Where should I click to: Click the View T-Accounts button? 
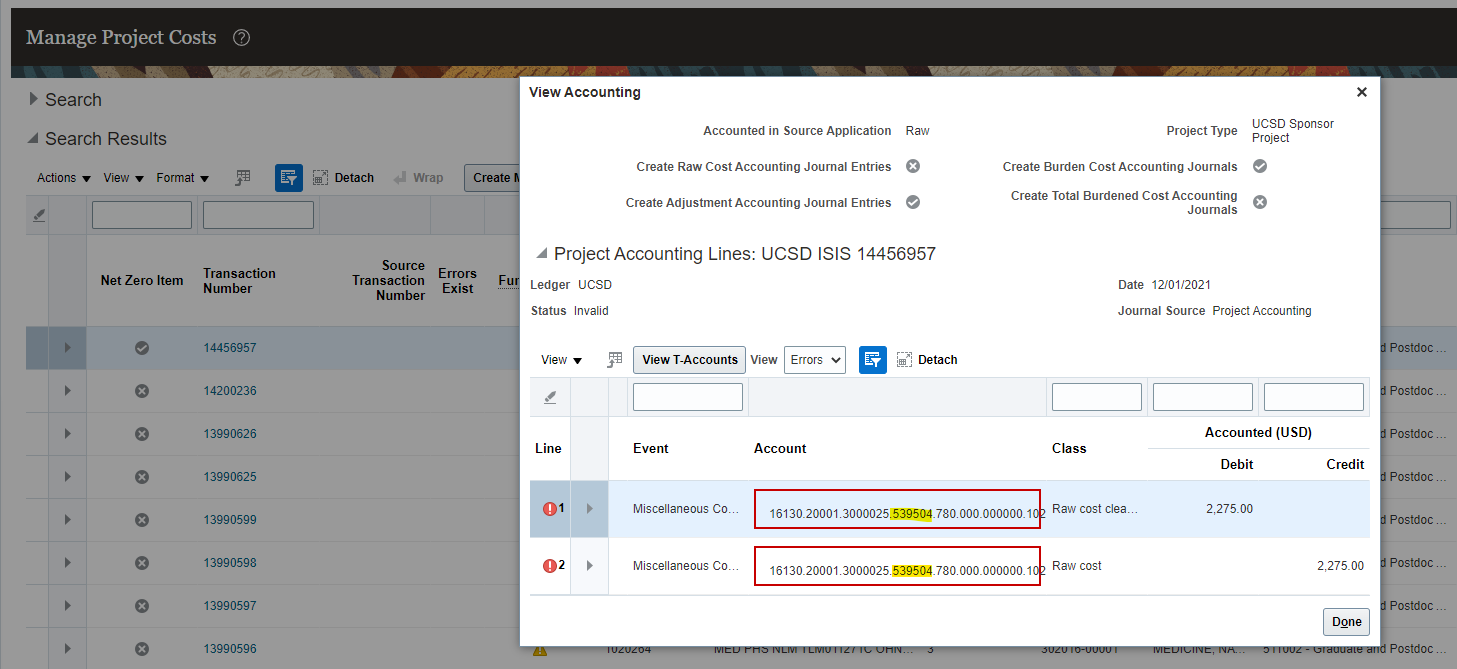pos(689,360)
